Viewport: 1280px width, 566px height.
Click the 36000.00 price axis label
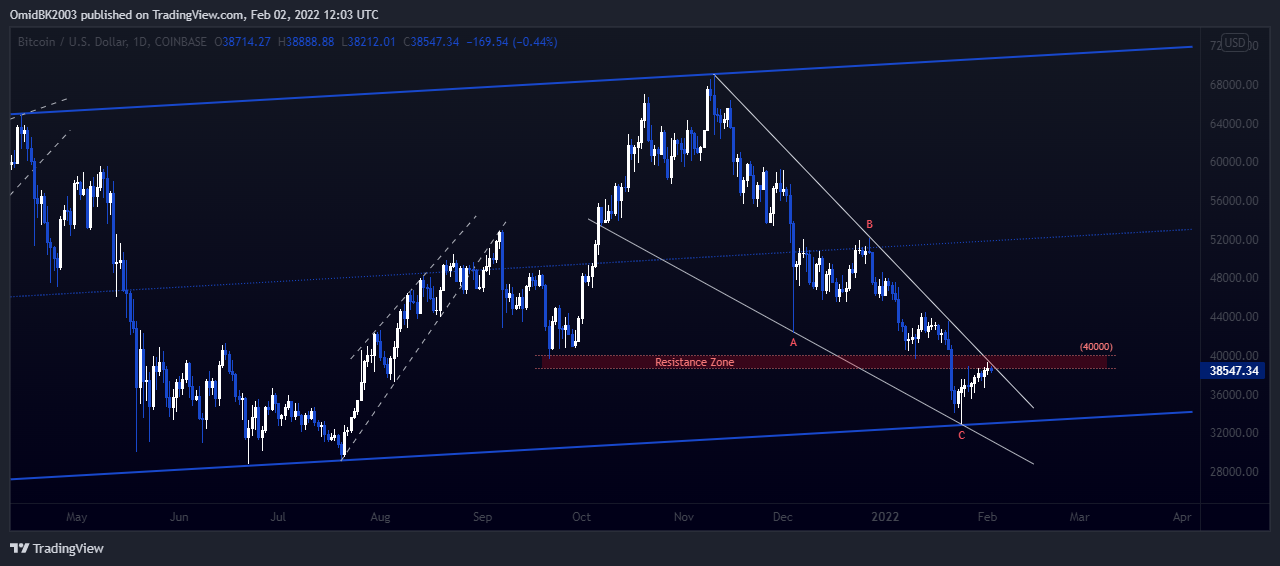tap(1232, 395)
